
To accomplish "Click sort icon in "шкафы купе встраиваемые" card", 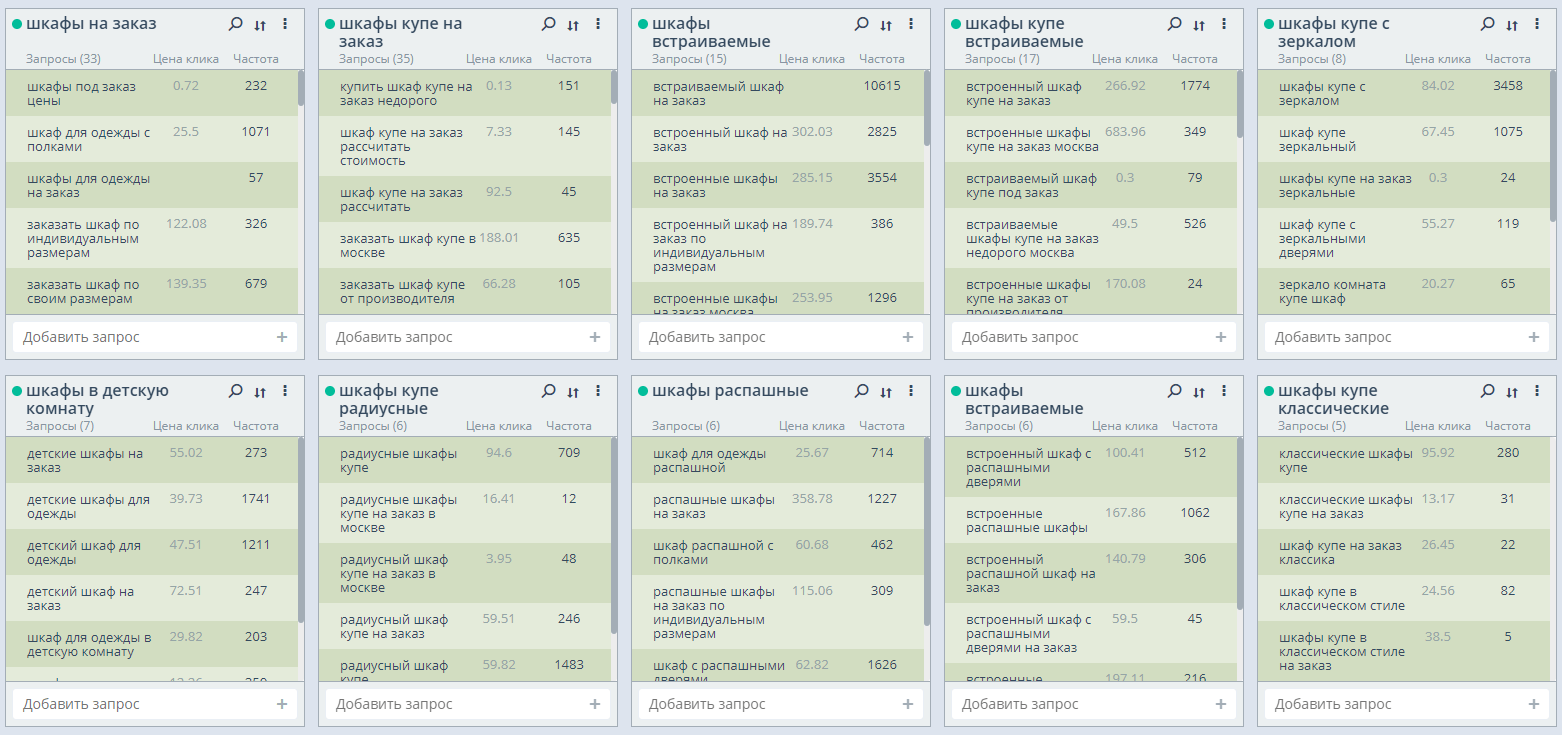I will (1199, 25).
